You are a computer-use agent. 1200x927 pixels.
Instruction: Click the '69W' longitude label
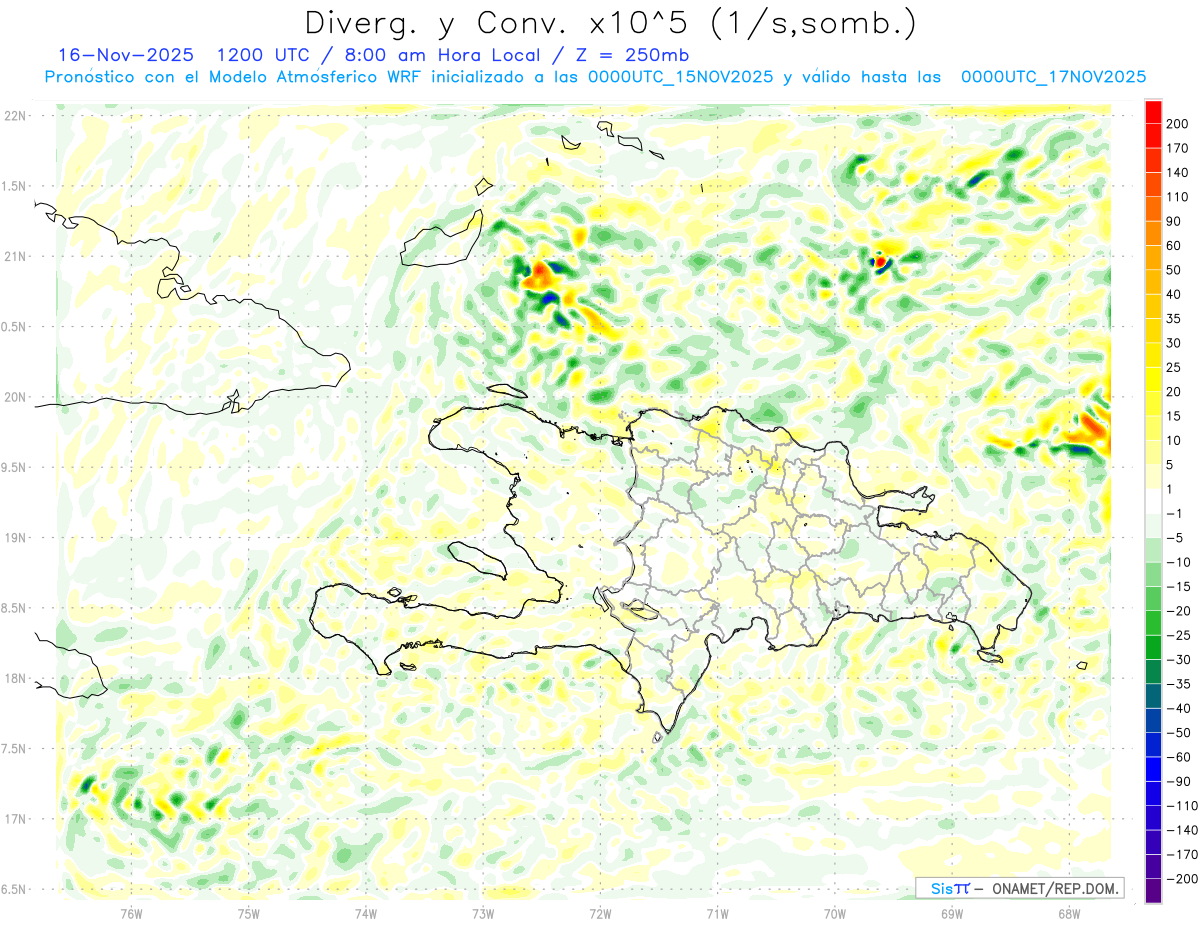952,912
